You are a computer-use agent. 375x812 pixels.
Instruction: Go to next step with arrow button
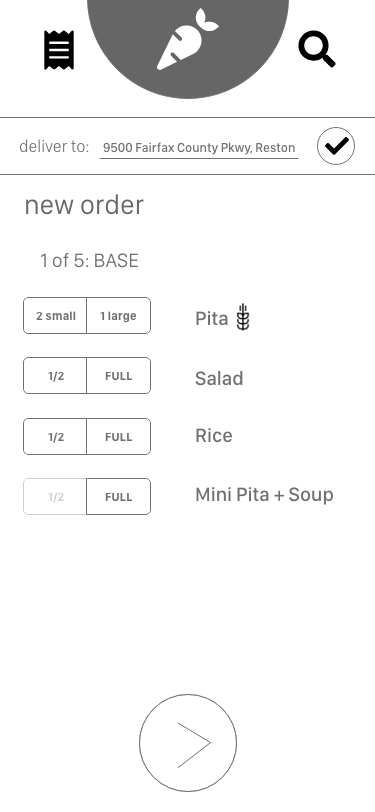coord(188,743)
